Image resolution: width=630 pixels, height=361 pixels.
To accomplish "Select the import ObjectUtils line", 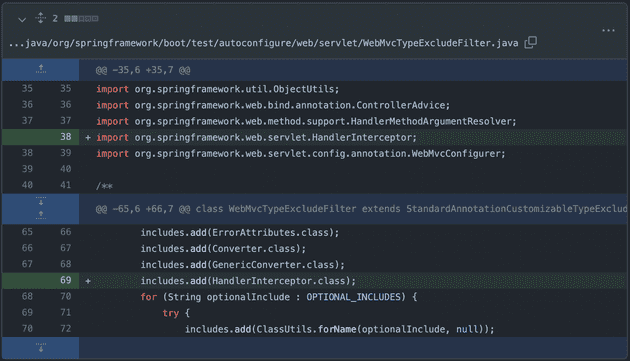I will pyautogui.click(x=217, y=89).
